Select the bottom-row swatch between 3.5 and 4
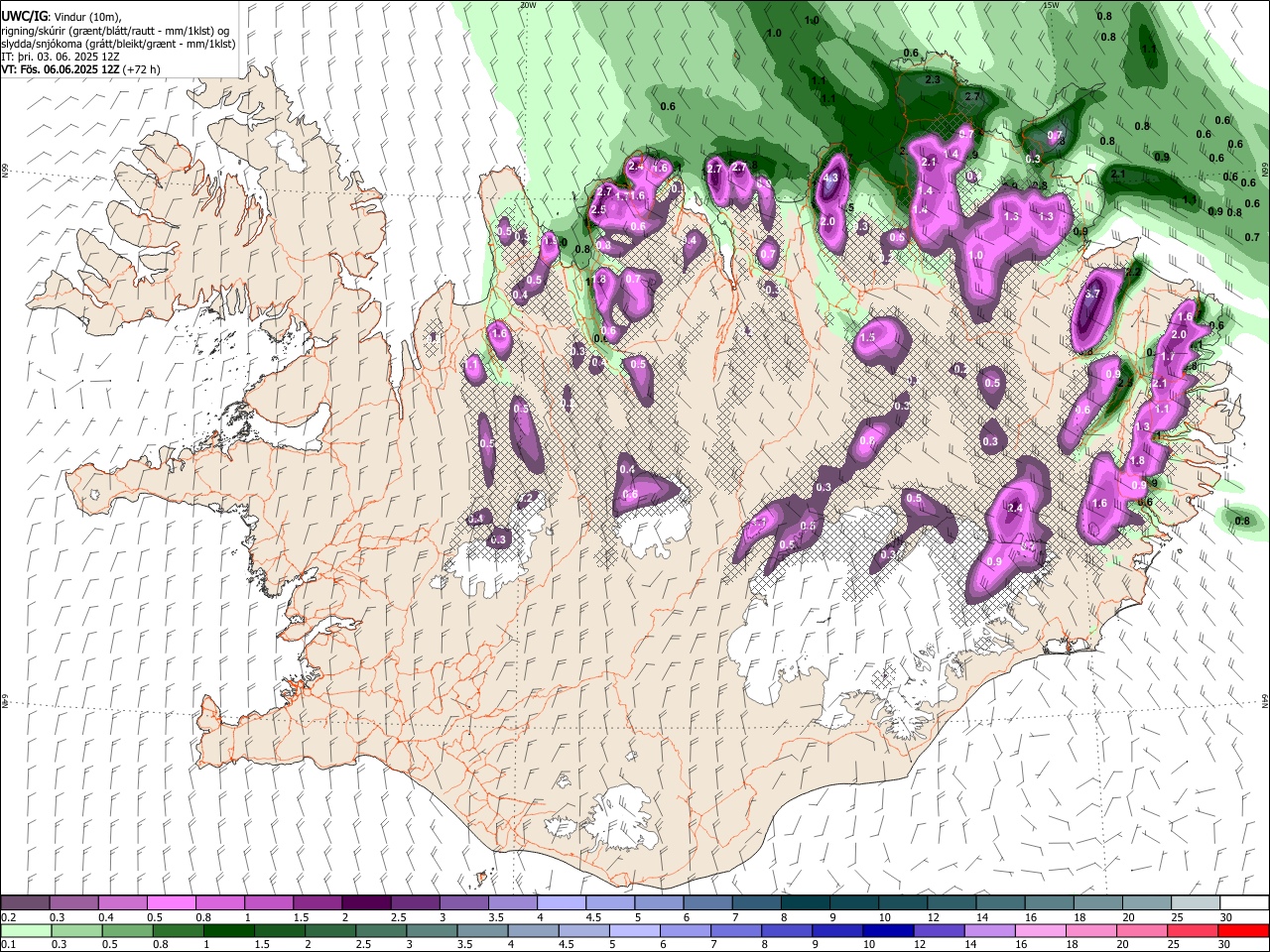Viewport: 1270px width, 952px height. coord(481,930)
